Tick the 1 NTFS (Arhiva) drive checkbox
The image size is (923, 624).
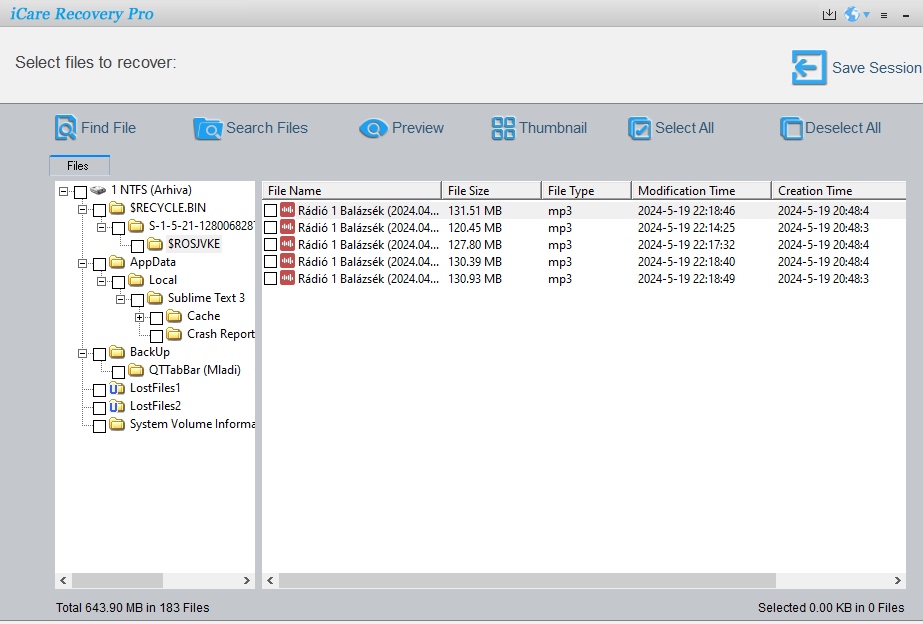coord(81,191)
